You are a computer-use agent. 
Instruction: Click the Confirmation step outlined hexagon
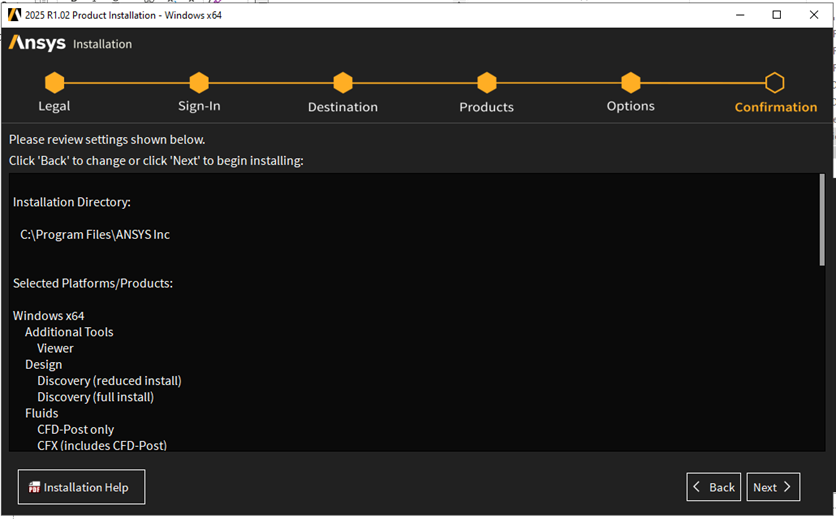[x=775, y=82]
